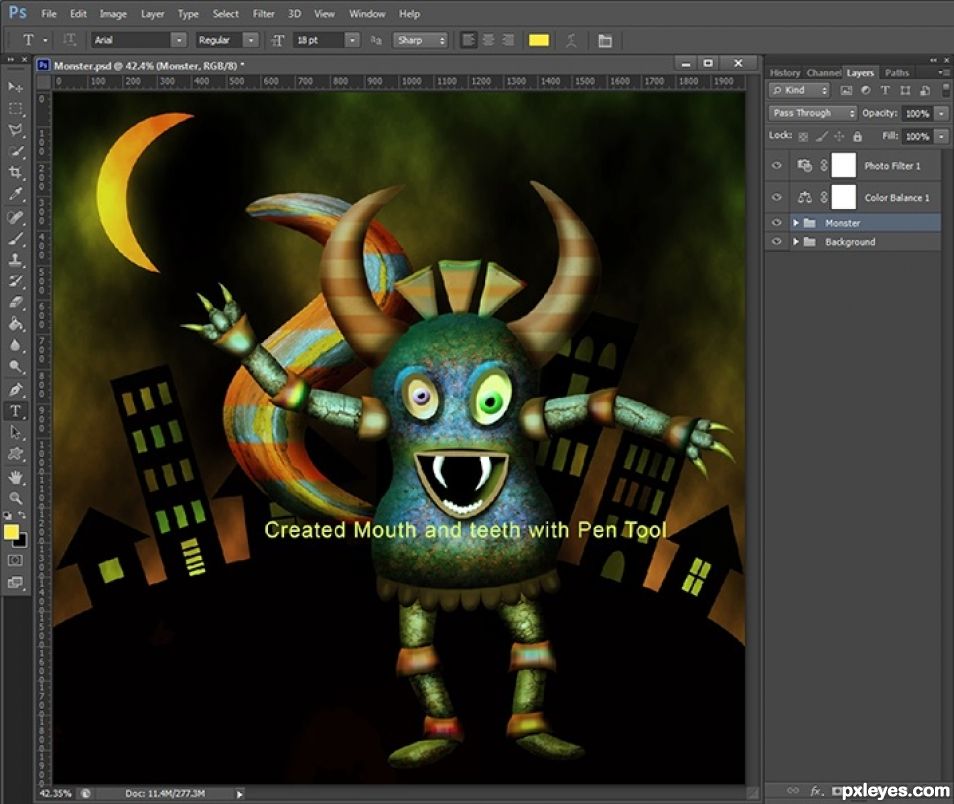This screenshot has height=804, width=954.
Task: Align text right
Action: click(508, 40)
